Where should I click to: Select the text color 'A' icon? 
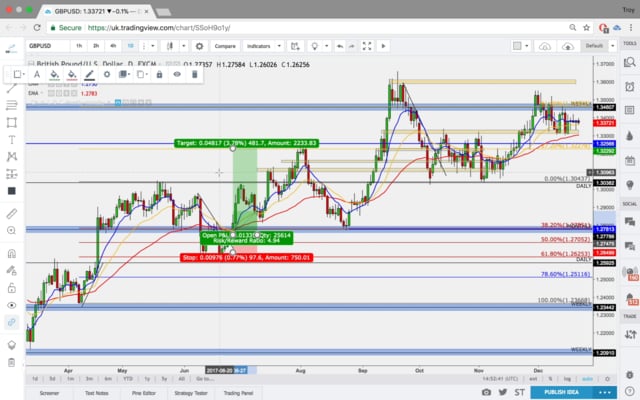tap(37, 74)
